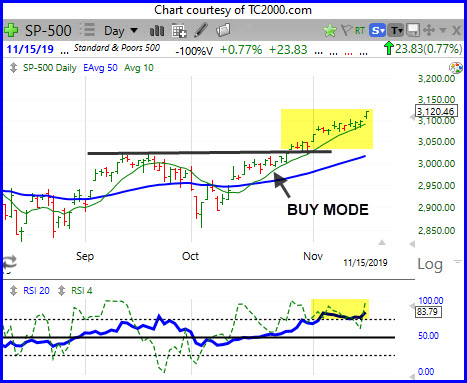Click the RSI 20 indicator label

tap(36, 291)
